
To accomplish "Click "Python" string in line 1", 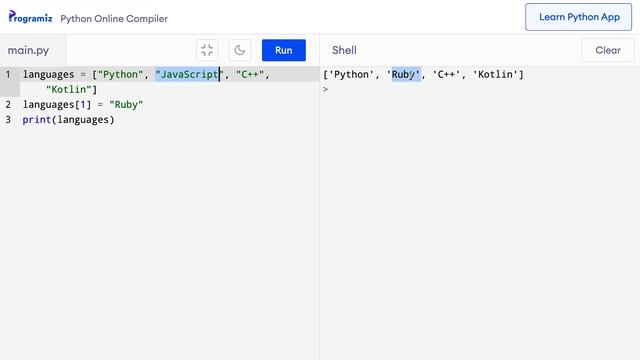I will click(x=120, y=74).
